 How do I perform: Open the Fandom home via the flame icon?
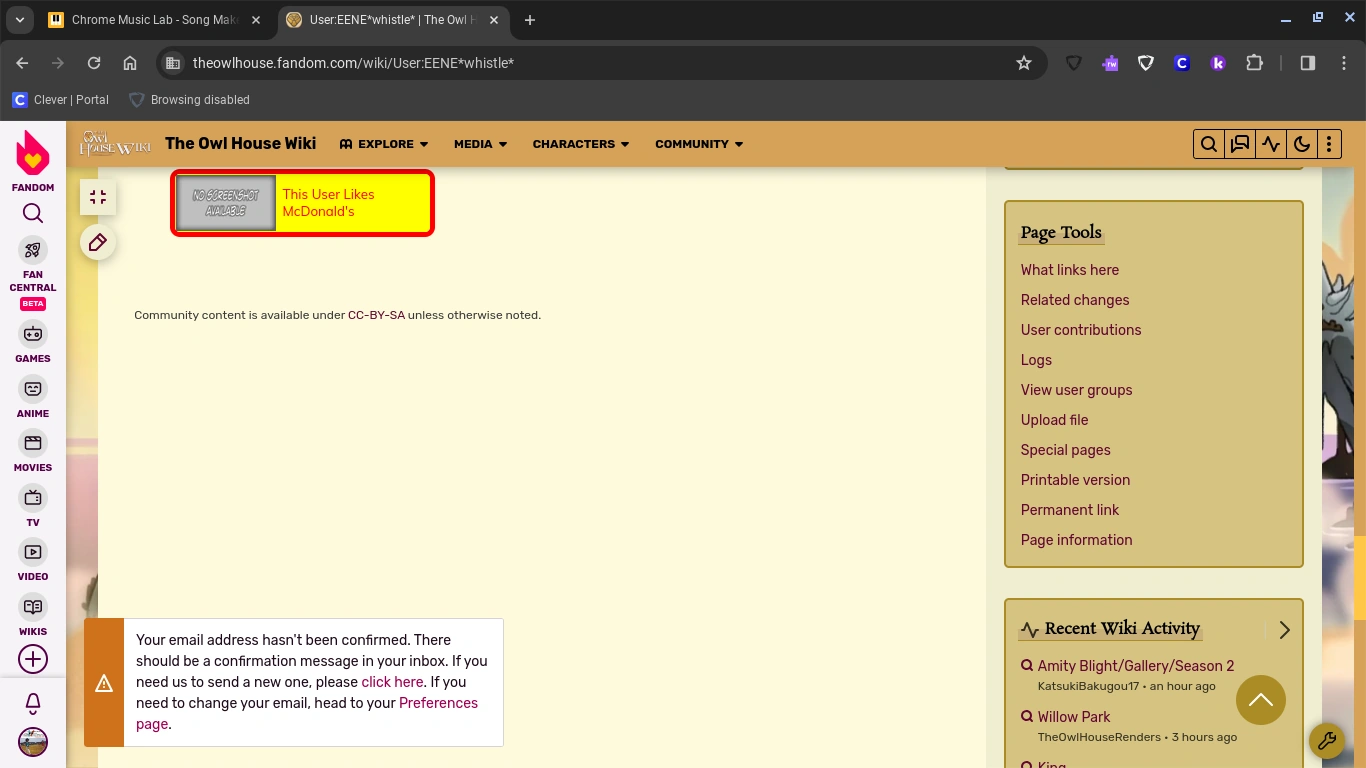pyautogui.click(x=32, y=155)
